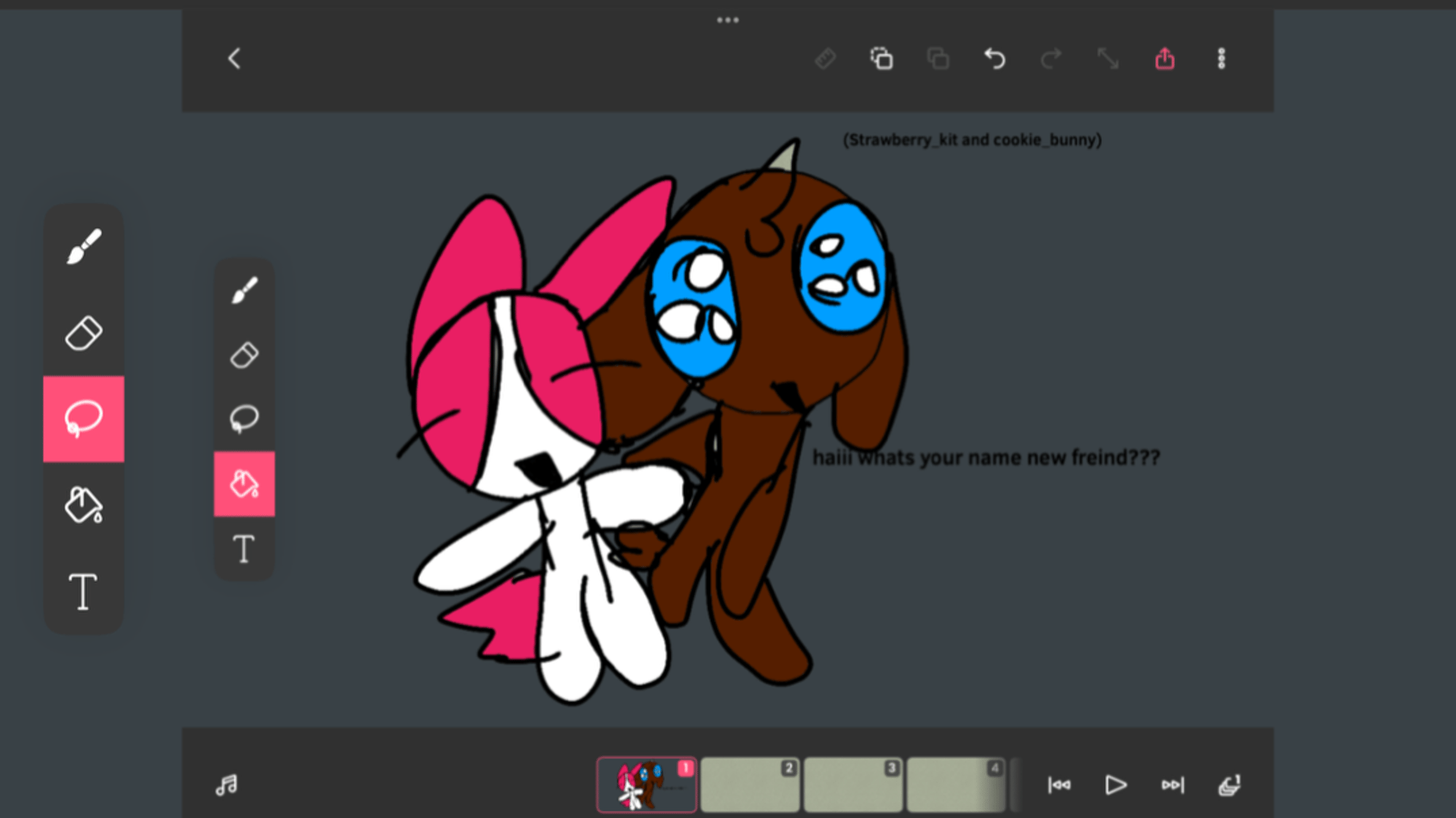Pick the eraser in the inner toolbar

pyautogui.click(x=244, y=355)
